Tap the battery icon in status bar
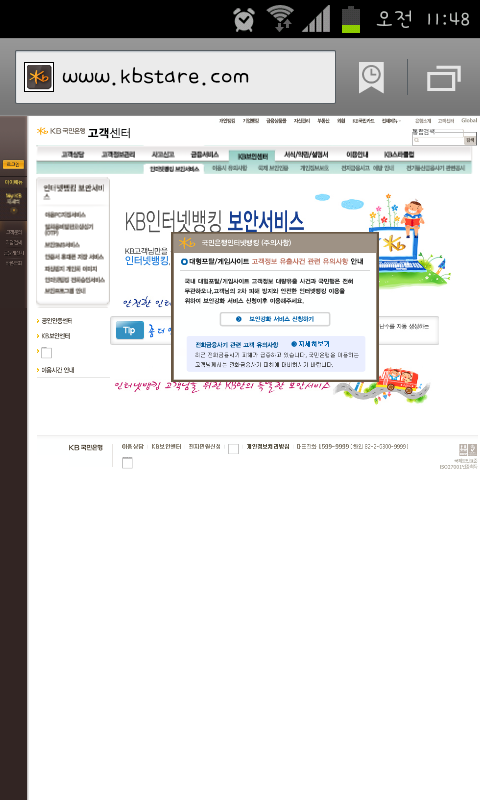Screen dimensions: 480x800 click(351, 19)
